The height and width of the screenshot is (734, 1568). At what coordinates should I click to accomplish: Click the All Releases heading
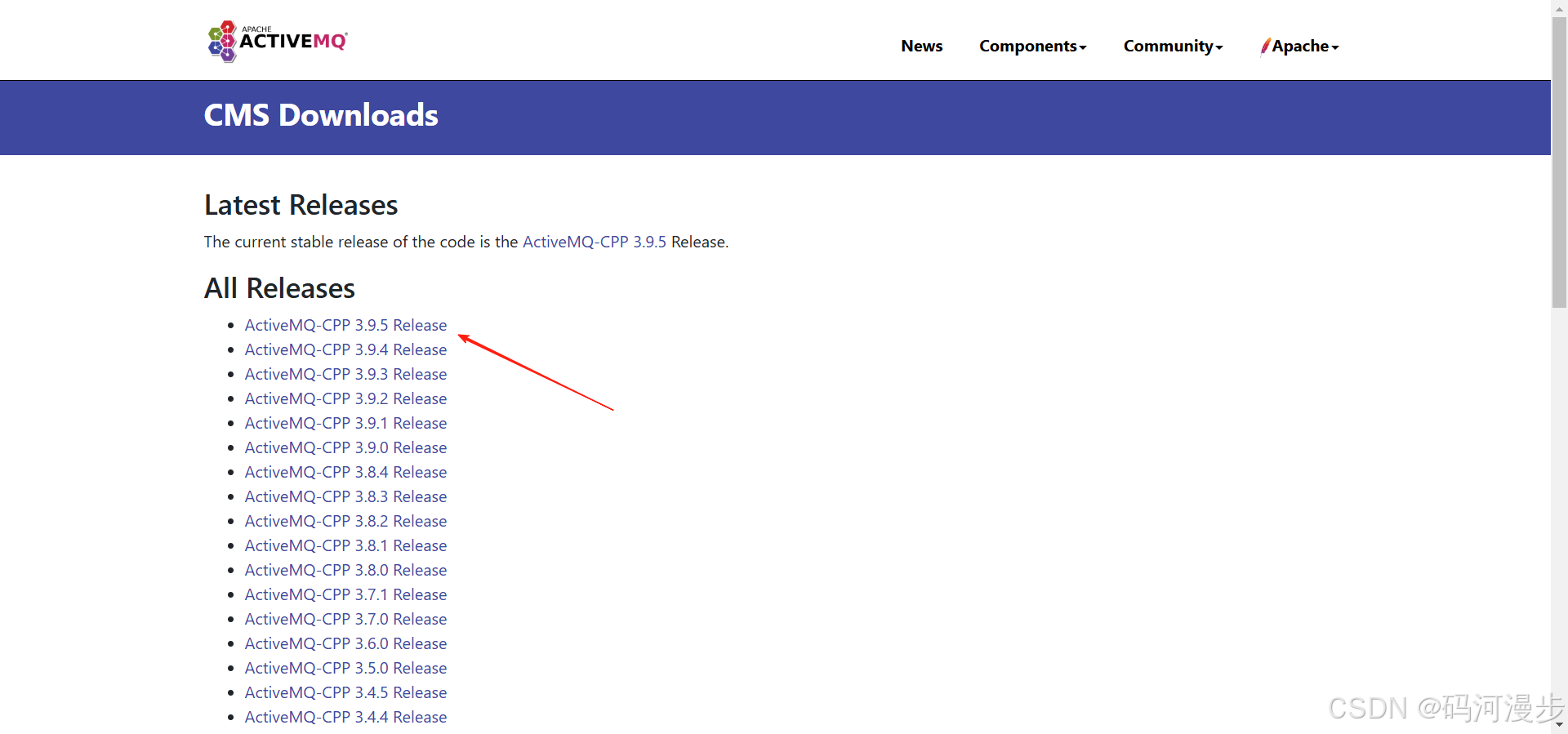279,288
